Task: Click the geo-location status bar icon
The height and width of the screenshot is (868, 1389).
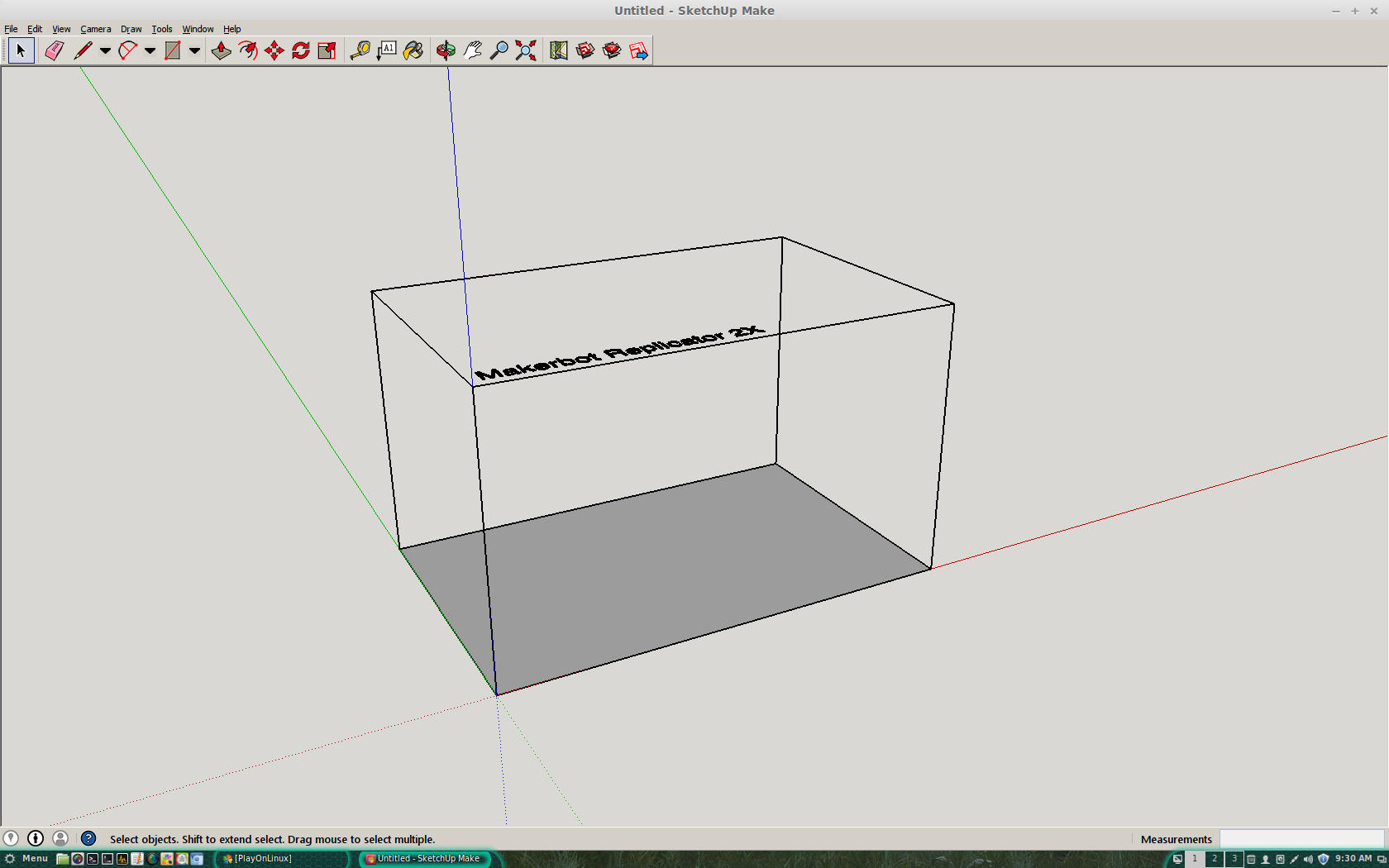Action: pyautogui.click(x=11, y=838)
